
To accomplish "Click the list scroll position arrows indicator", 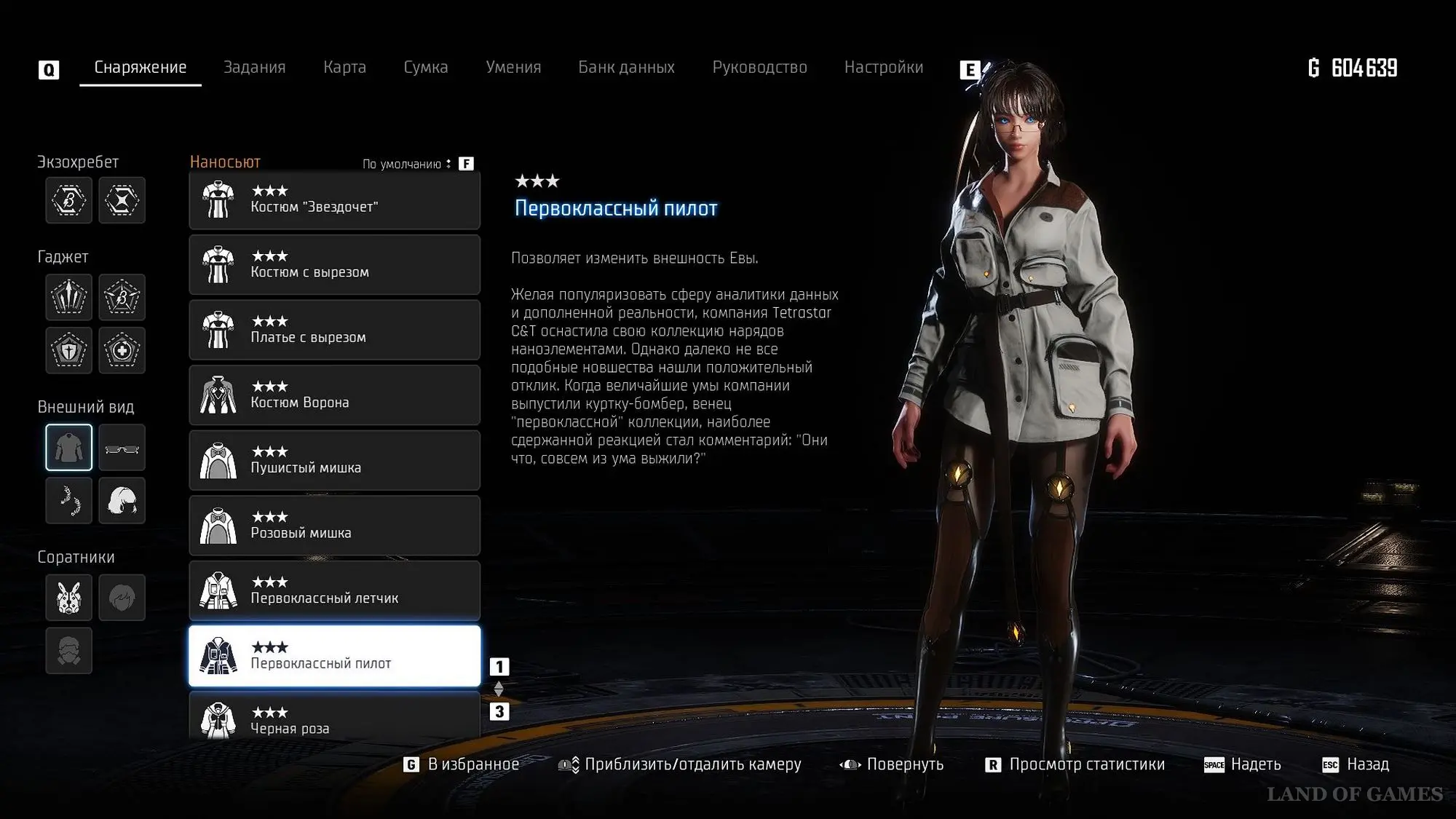I will [x=499, y=689].
